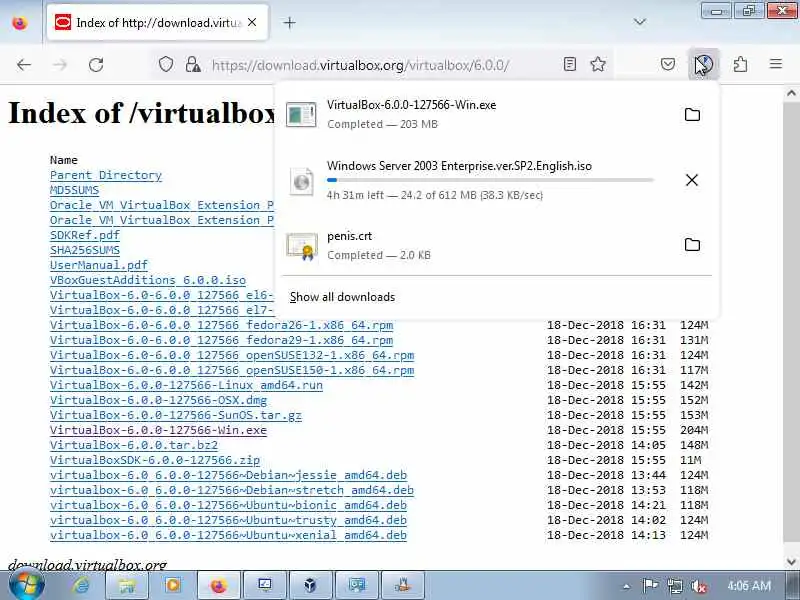Open the SDKRef.pdf link
Viewport: 800px width, 600px height.
[85, 235]
